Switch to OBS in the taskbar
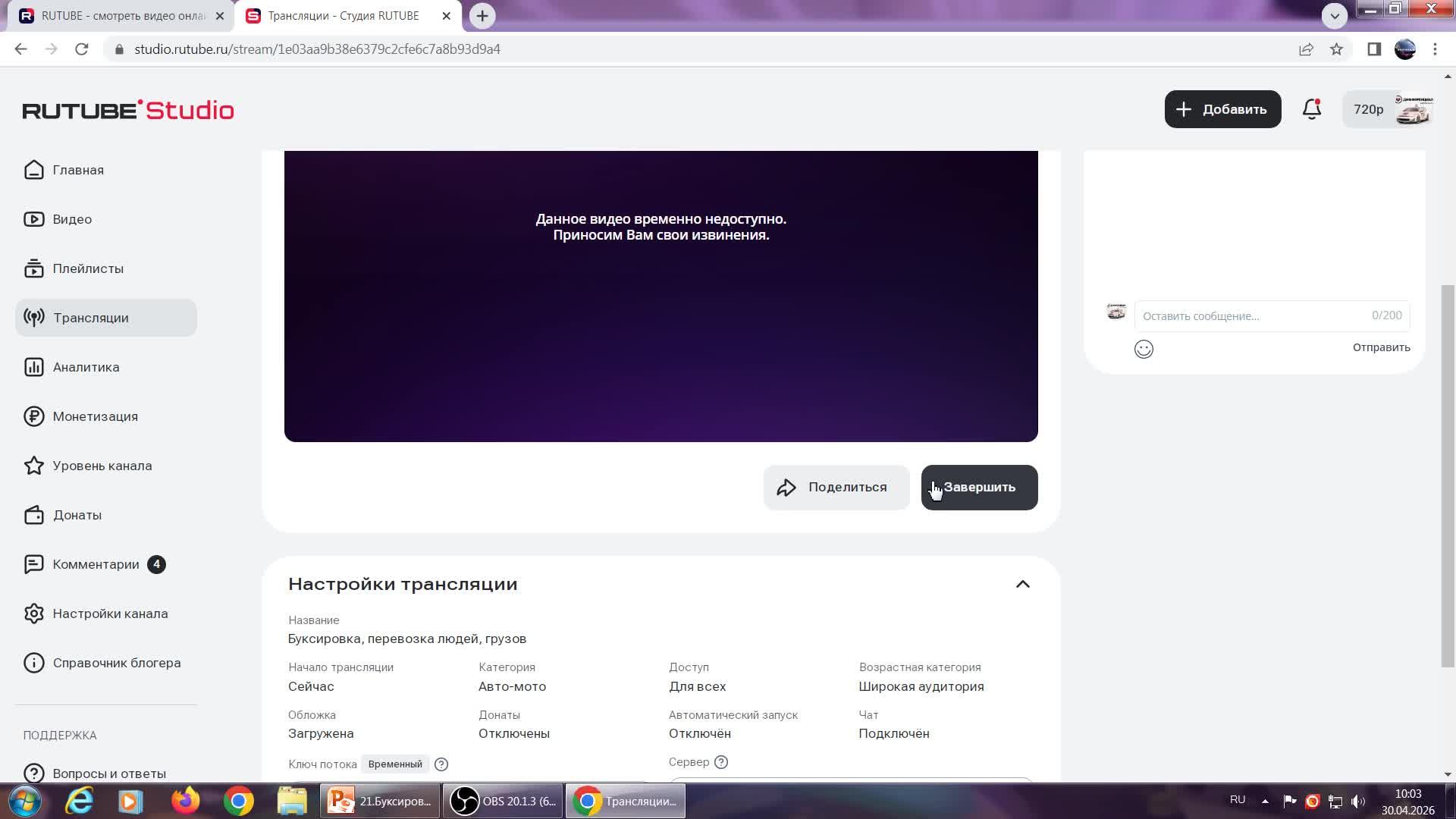1456x819 pixels. tap(504, 802)
